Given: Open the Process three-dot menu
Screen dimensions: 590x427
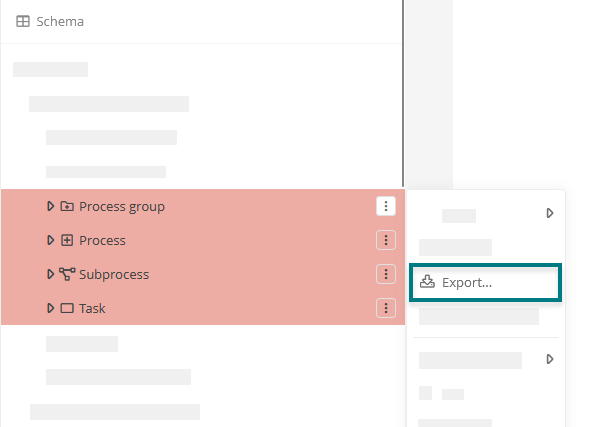Looking at the screenshot, I should [x=386, y=240].
